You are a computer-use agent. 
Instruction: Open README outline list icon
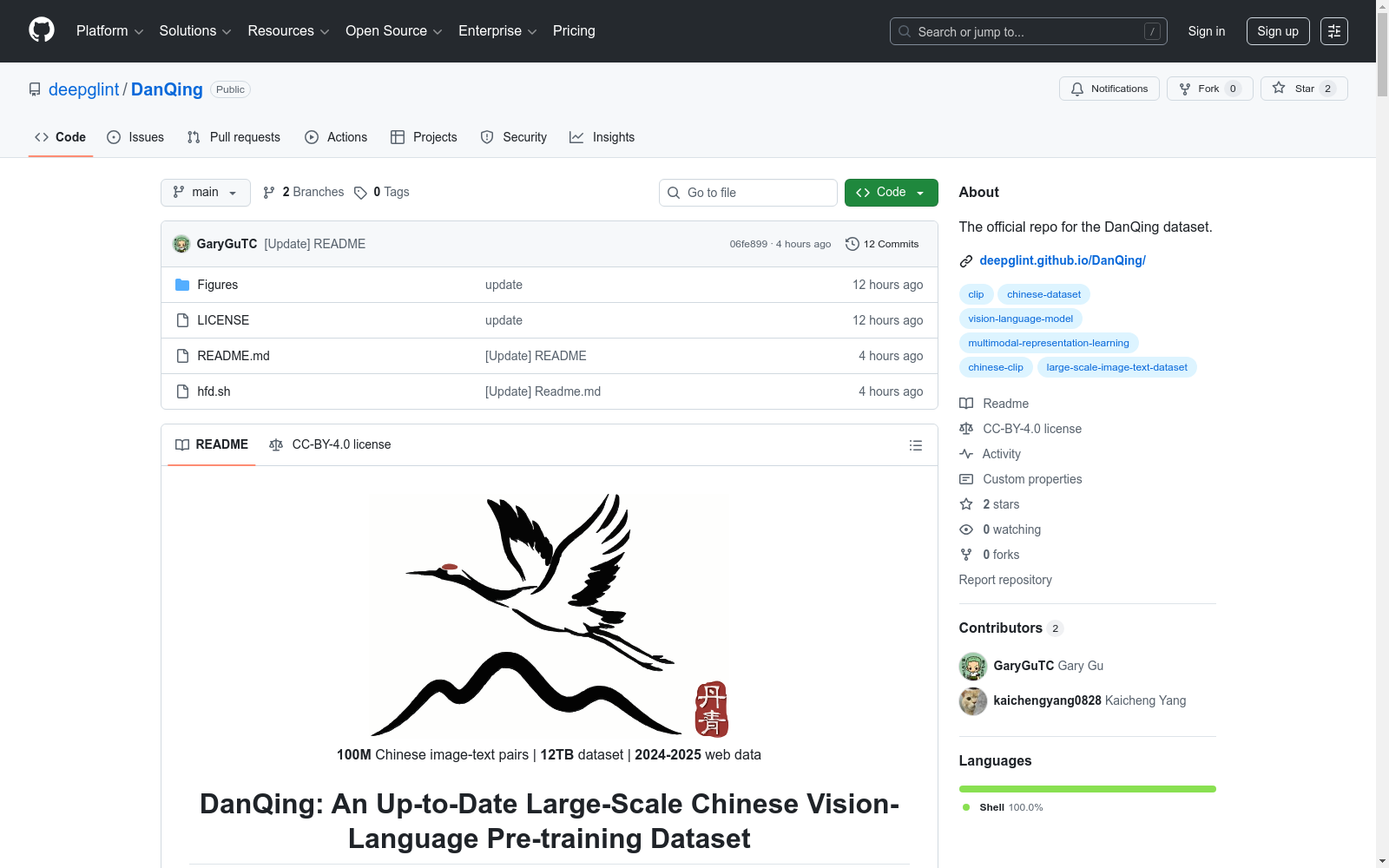click(x=916, y=445)
